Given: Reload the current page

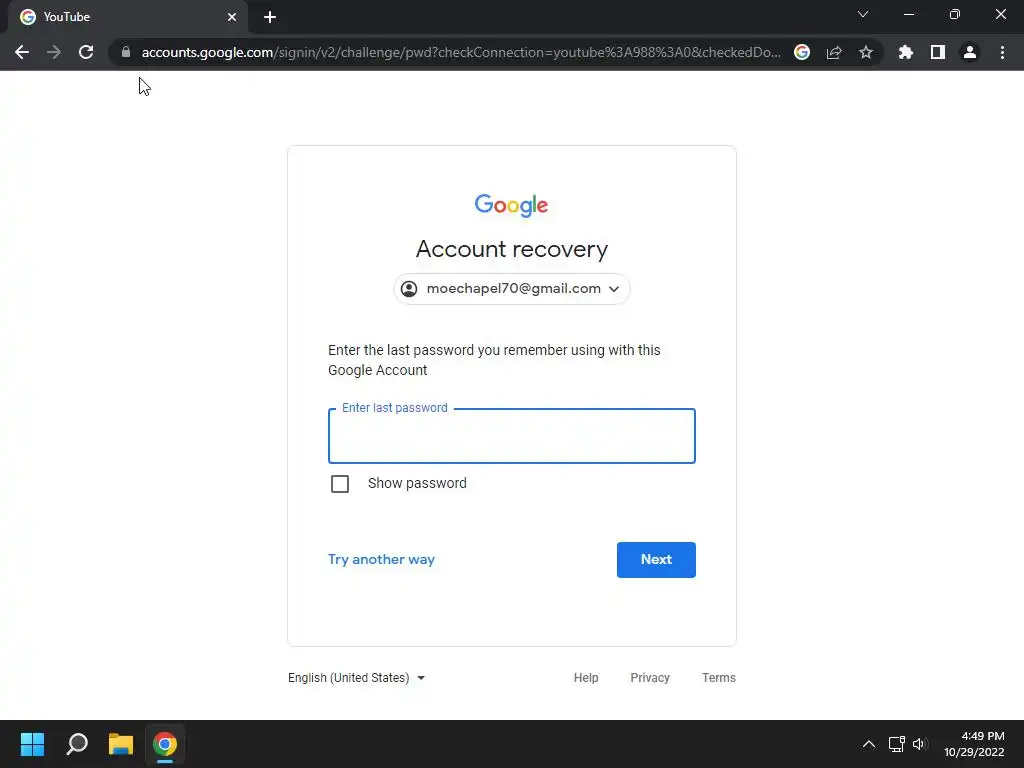Looking at the screenshot, I should tap(86, 52).
